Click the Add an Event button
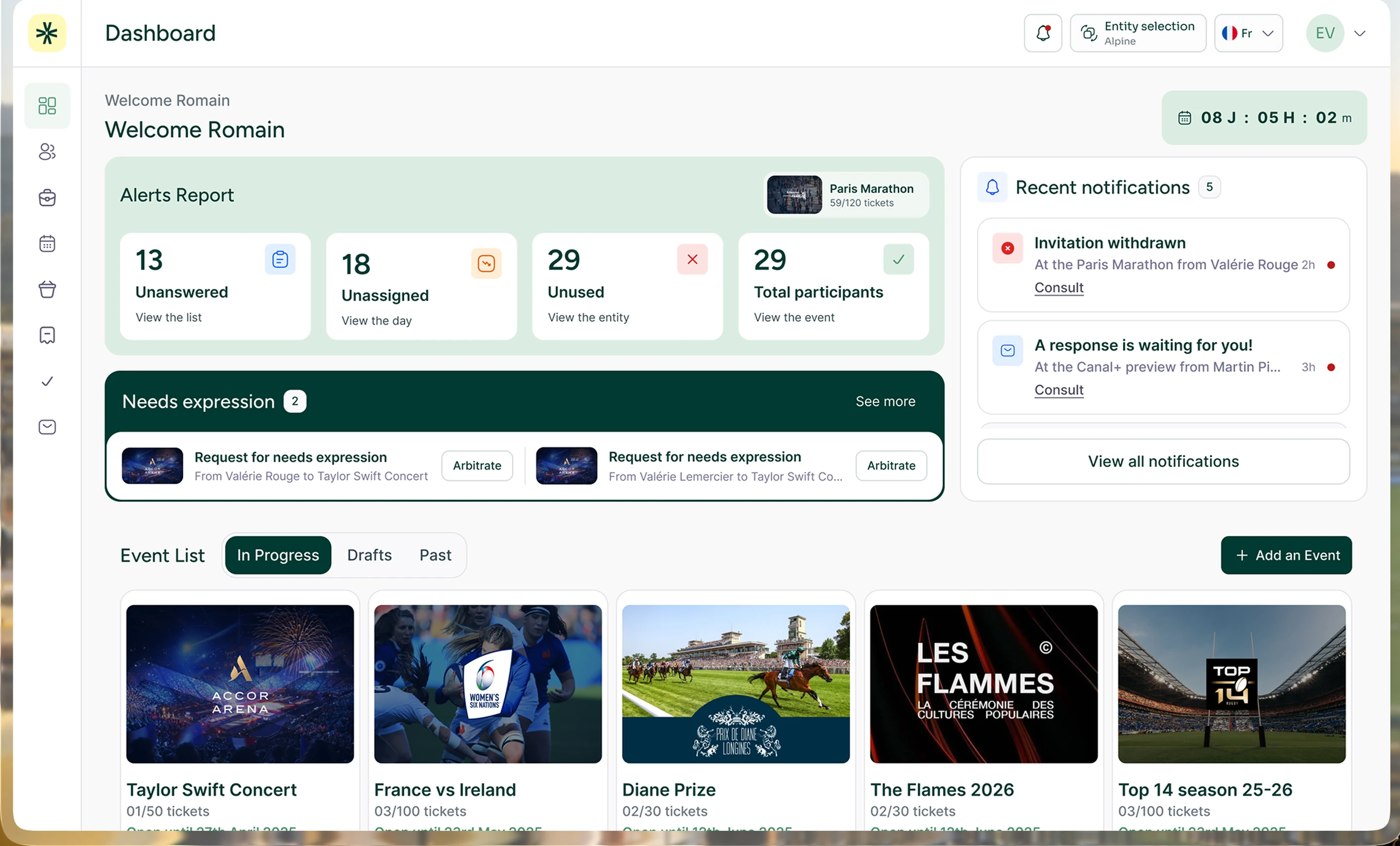 click(1286, 555)
